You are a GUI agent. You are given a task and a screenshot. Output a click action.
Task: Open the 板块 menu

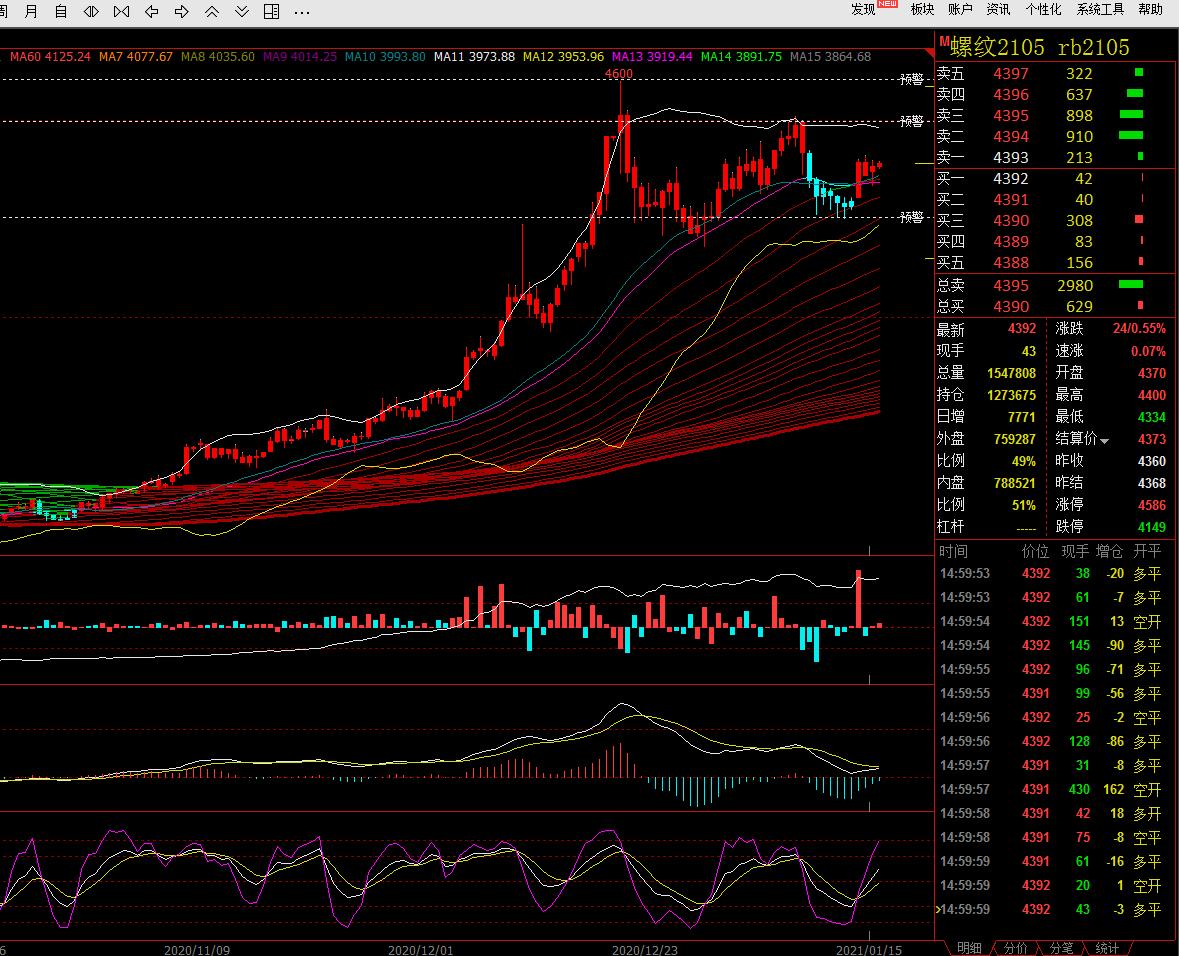tap(922, 9)
